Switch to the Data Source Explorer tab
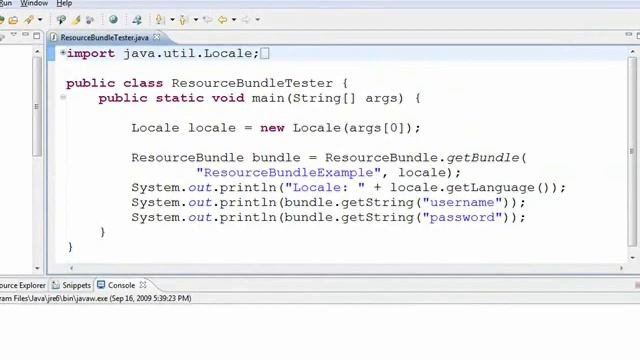 (x=23, y=285)
